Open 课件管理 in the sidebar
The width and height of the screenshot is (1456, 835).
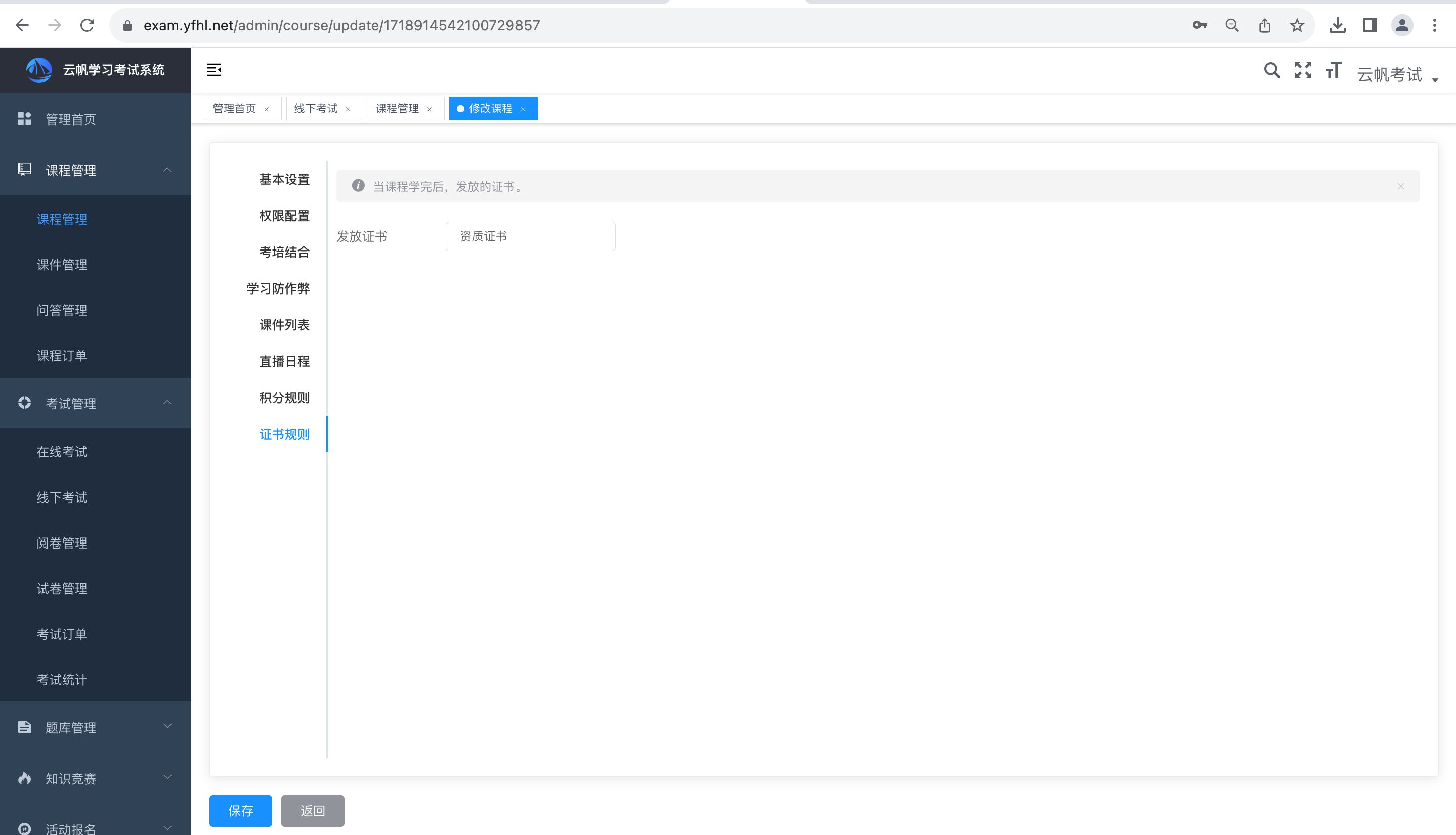click(95, 264)
